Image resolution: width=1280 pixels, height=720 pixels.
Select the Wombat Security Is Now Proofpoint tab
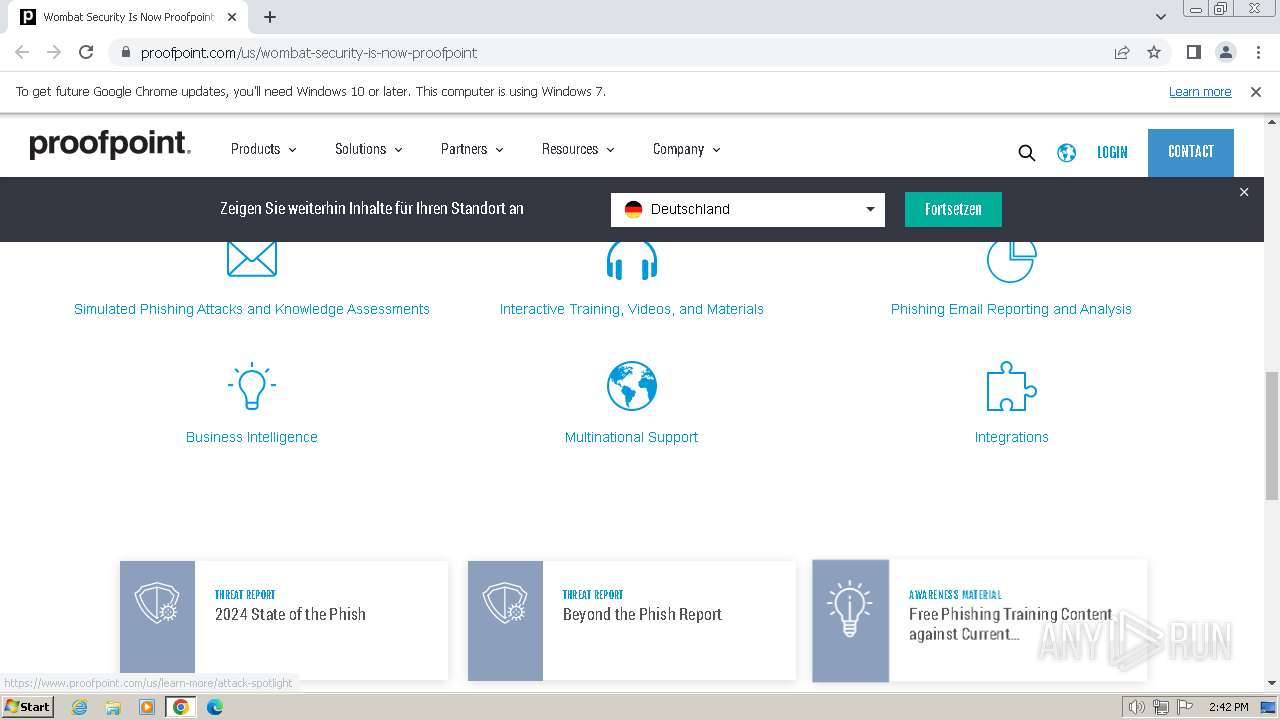[128, 17]
